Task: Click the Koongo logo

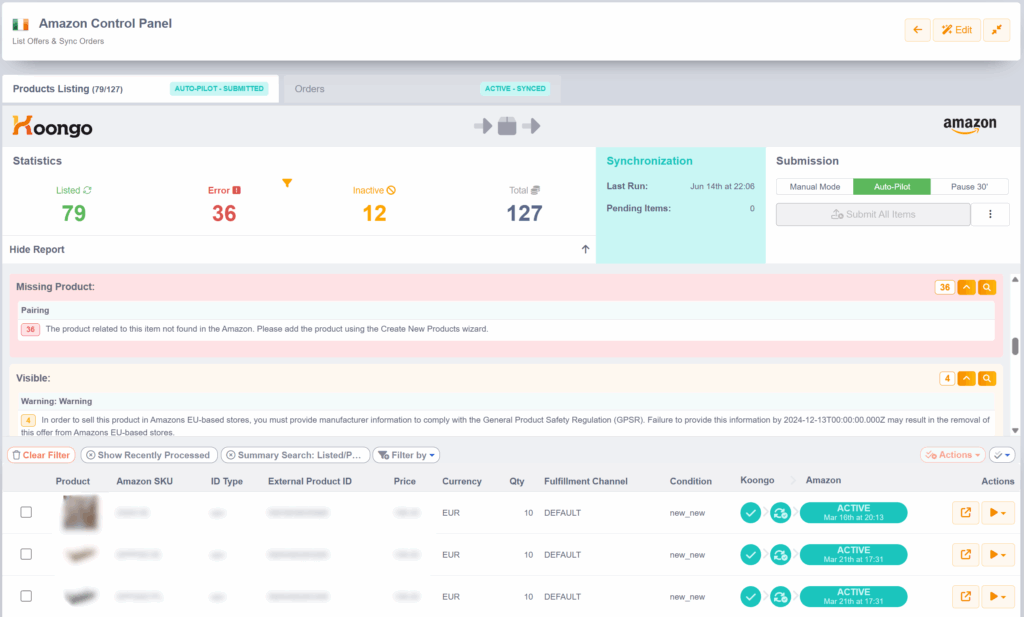Action: 52,126
